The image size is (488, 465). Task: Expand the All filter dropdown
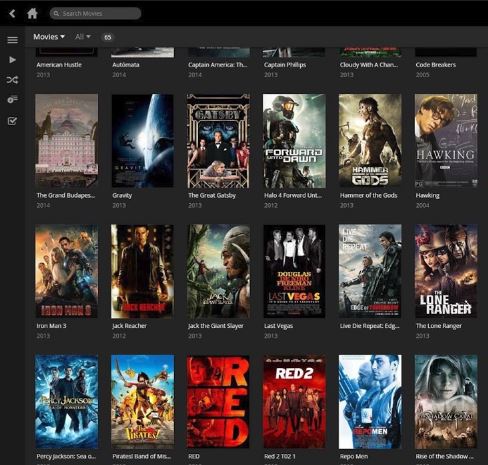click(x=83, y=37)
